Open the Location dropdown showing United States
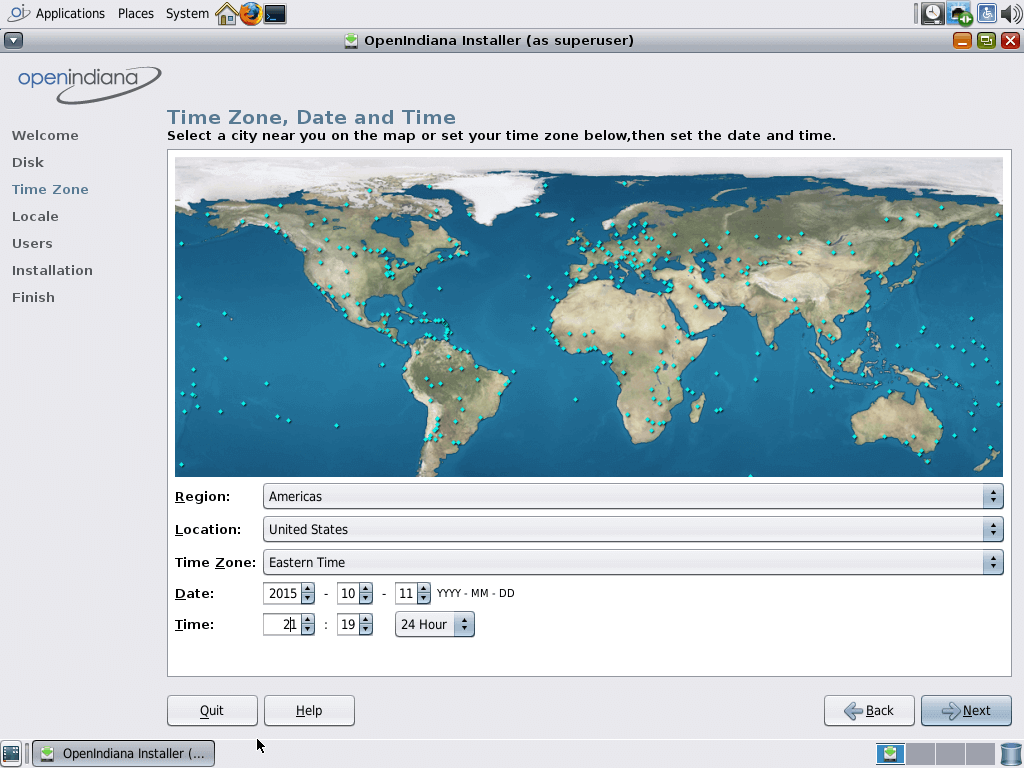 click(x=633, y=530)
